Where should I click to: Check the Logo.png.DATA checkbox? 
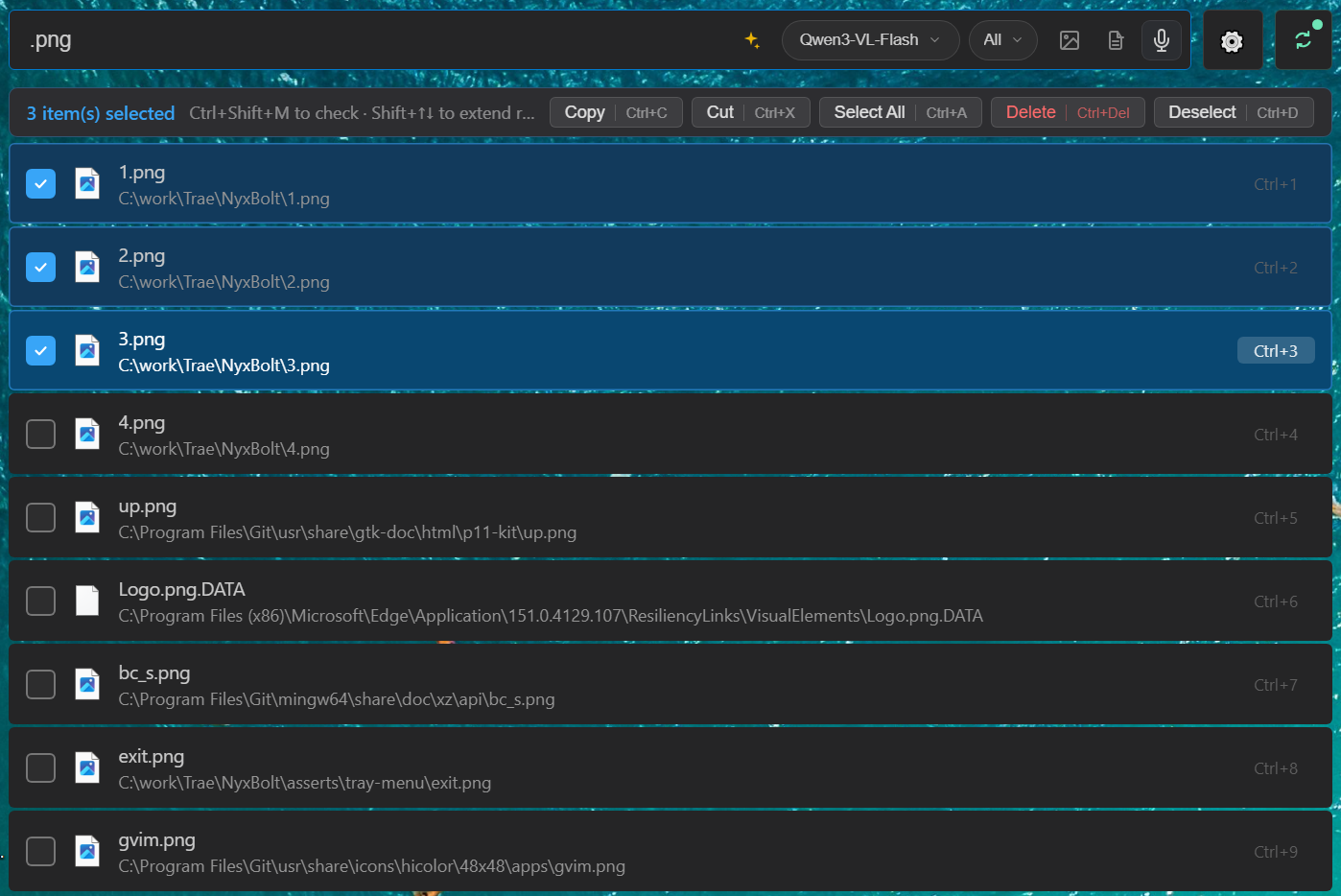pyautogui.click(x=40, y=601)
